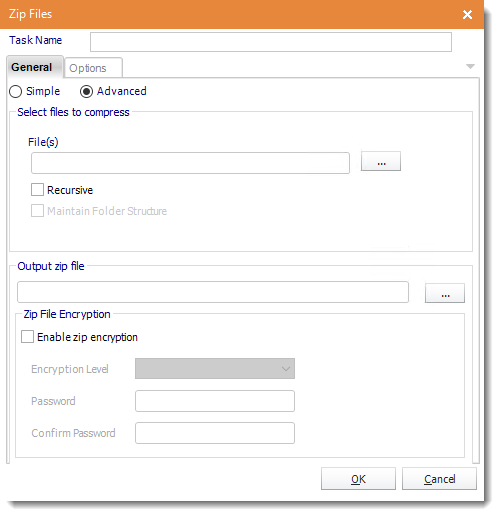Select the Simple radio option
The width and height of the screenshot is (499, 516).
point(16,91)
